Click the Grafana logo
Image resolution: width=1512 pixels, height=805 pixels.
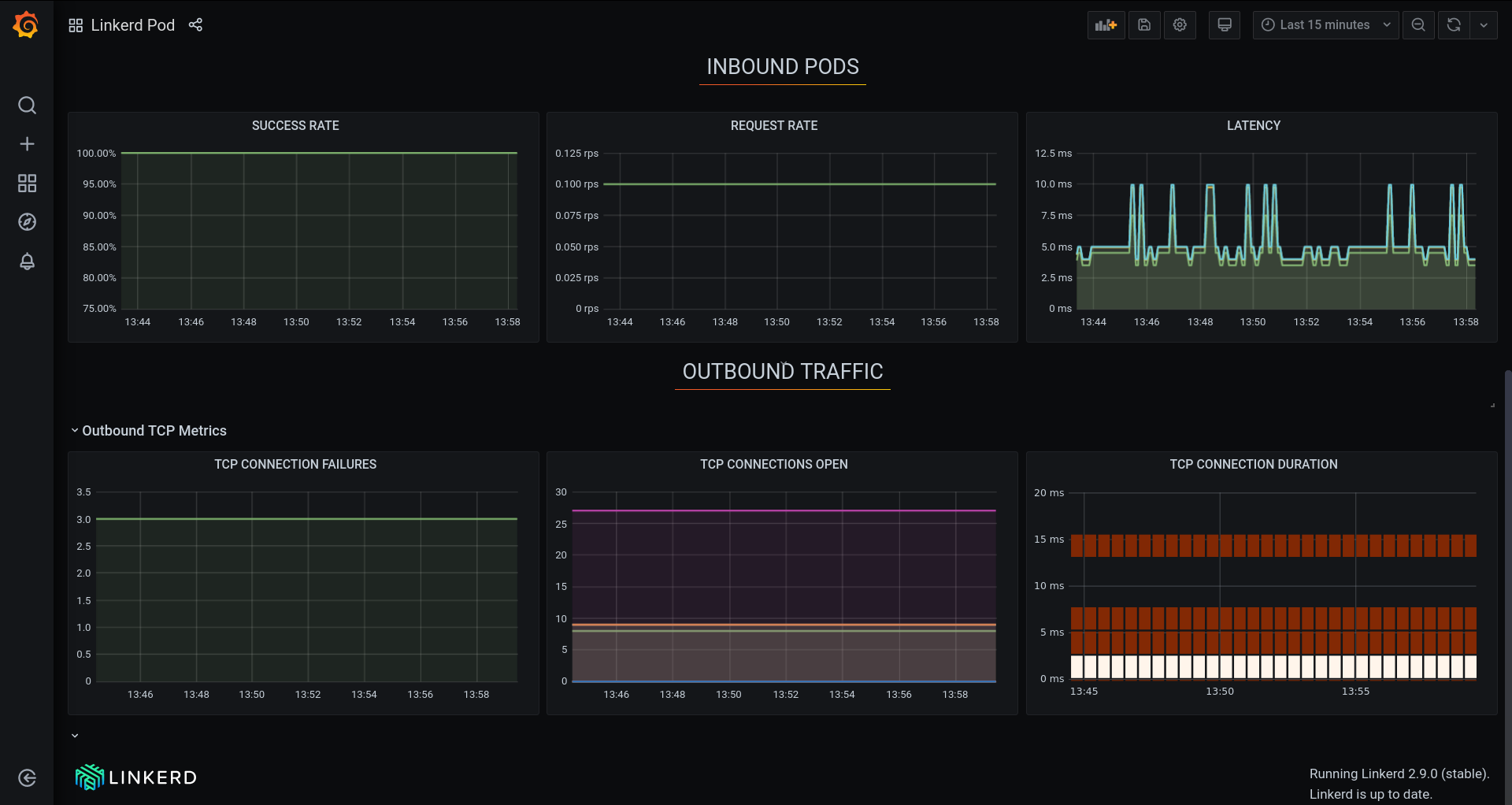pyautogui.click(x=25, y=24)
